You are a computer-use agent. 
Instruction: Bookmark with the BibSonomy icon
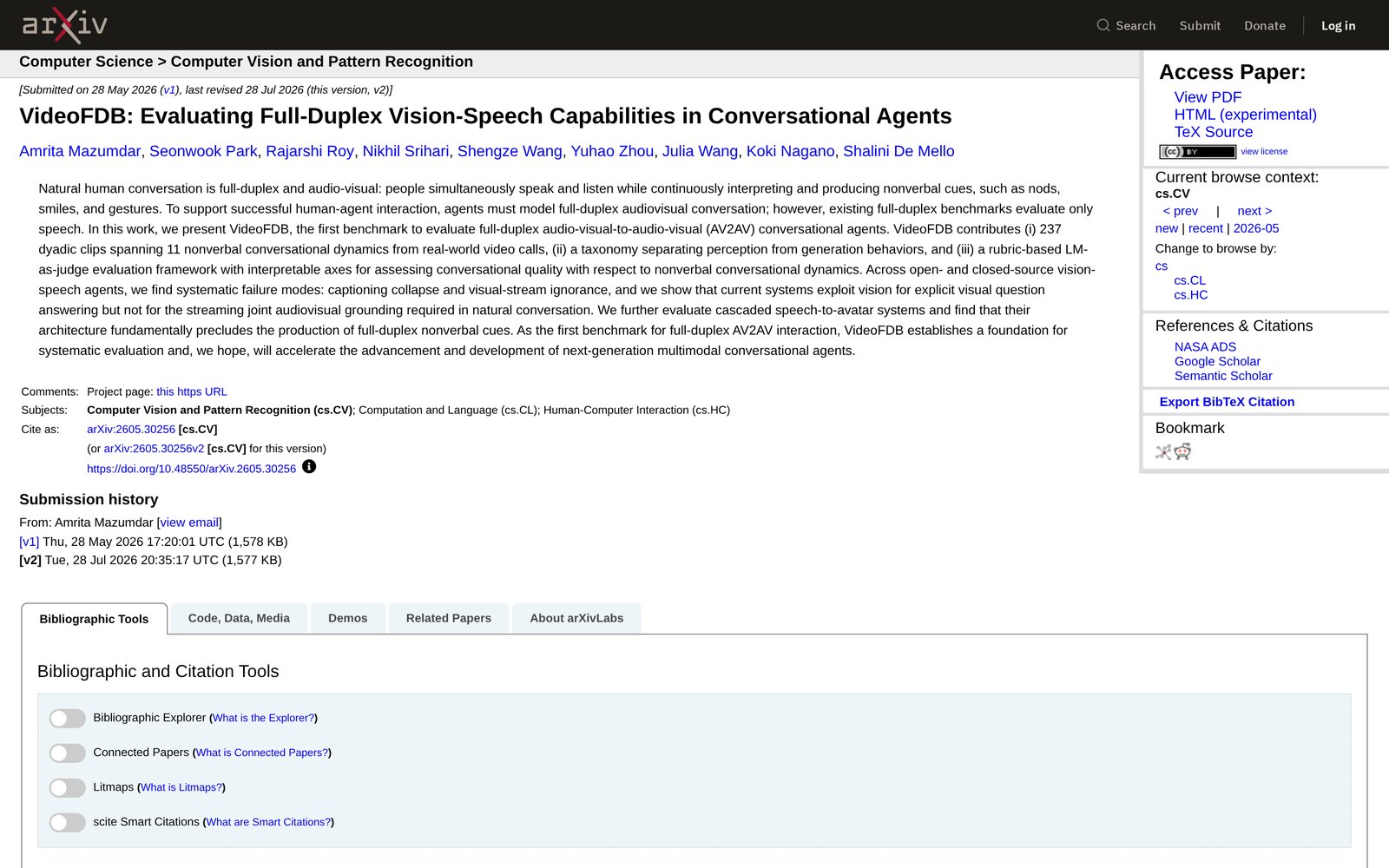pos(1163,451)
